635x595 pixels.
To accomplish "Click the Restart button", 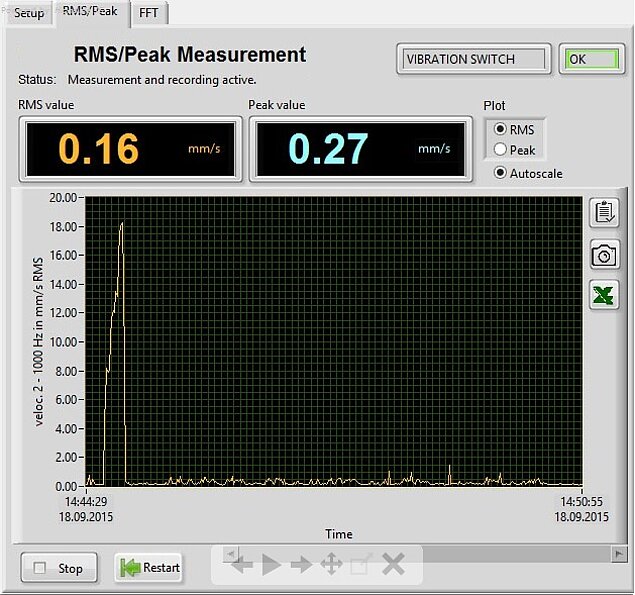I will coord(148,567).
